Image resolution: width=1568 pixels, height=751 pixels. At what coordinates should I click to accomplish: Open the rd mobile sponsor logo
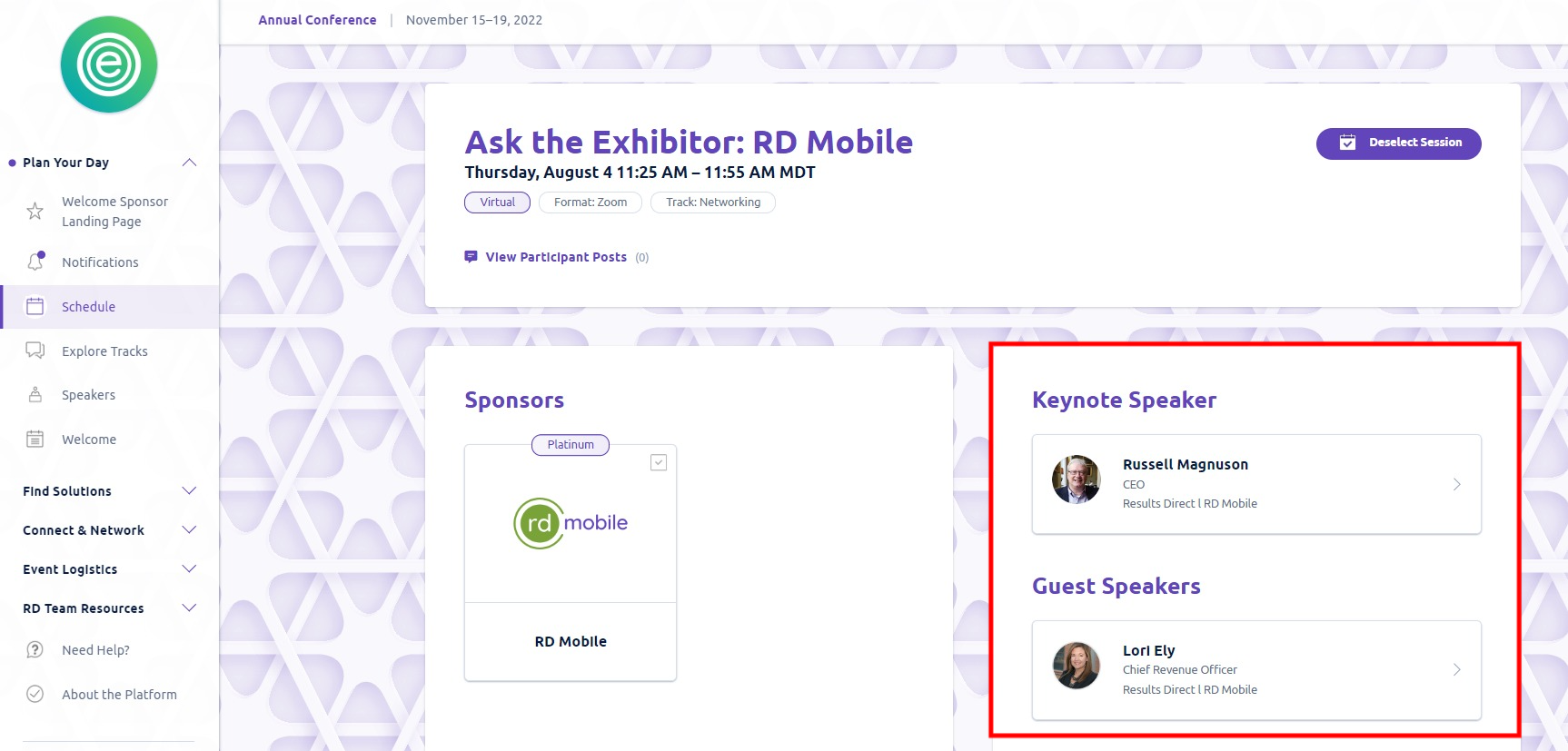click(571, 523)
